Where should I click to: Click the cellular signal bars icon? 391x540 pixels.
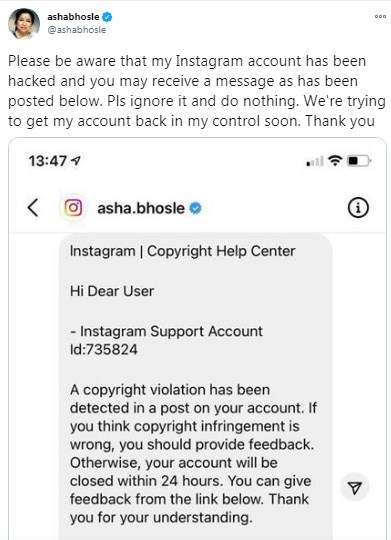click(x=315, y=161)
